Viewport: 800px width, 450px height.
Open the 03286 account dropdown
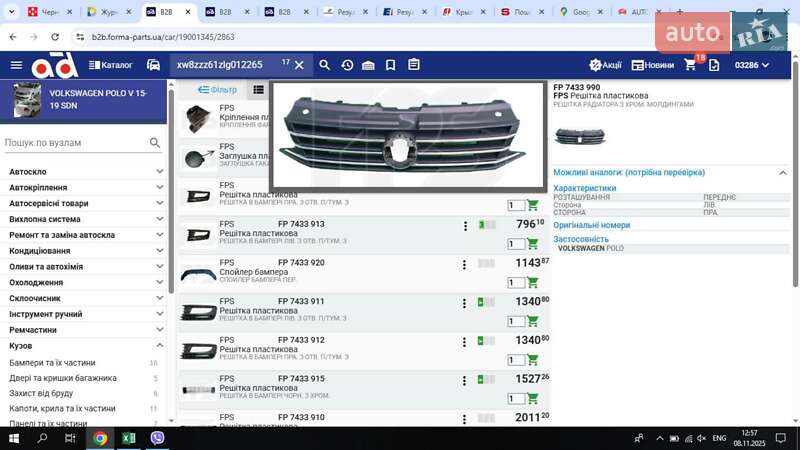[x=752, y=65]
